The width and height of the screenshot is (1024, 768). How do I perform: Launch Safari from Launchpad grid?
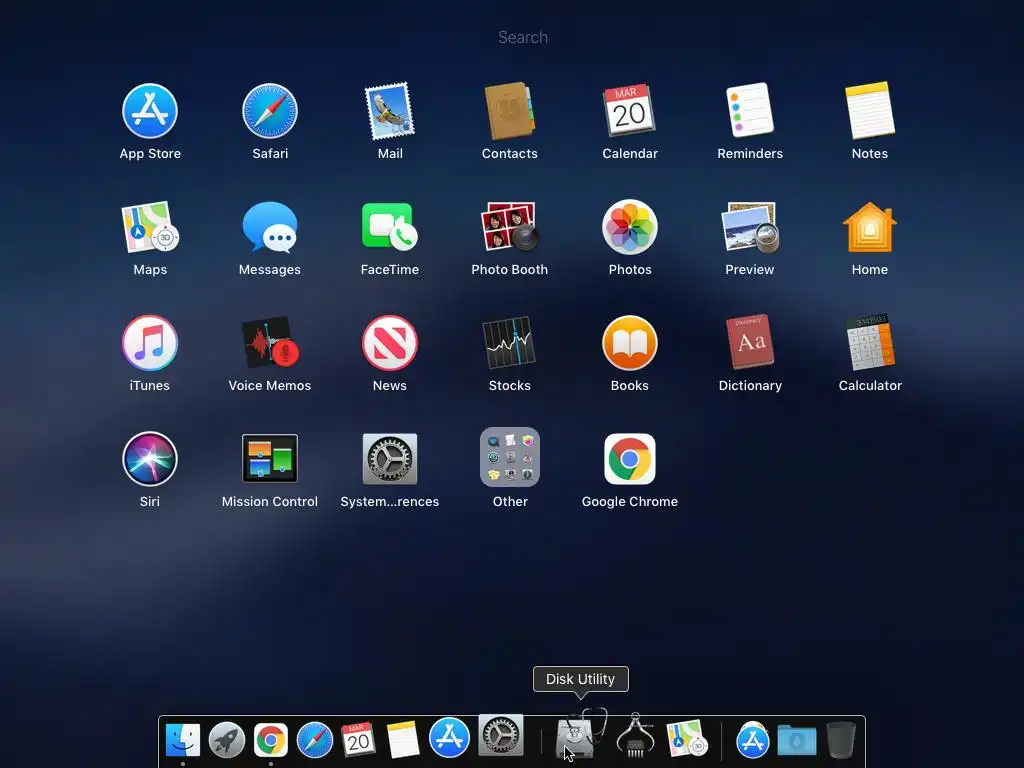point(270,111)
